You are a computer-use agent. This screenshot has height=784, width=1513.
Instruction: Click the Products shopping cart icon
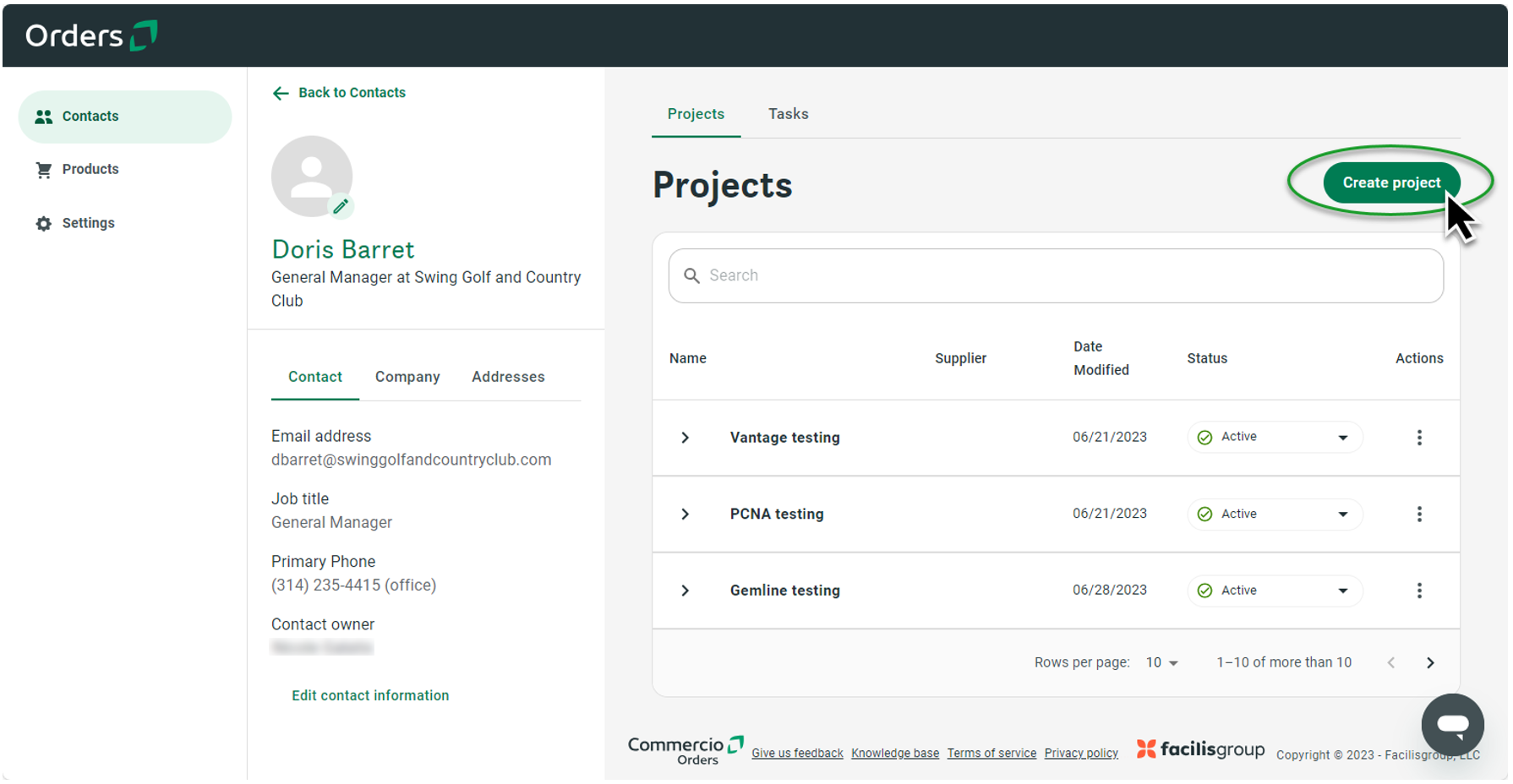(x=44, y=170)
